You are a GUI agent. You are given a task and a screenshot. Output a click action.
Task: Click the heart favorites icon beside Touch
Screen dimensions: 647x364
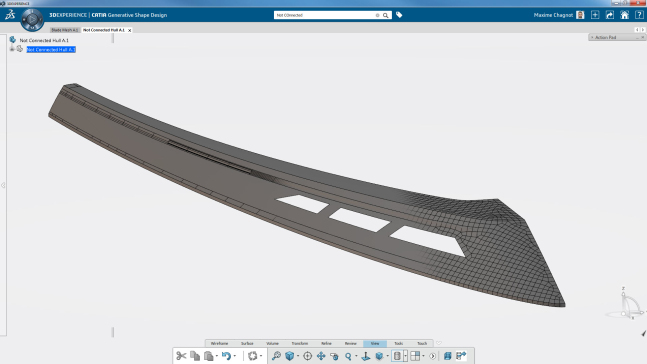(x=439, y=343)
